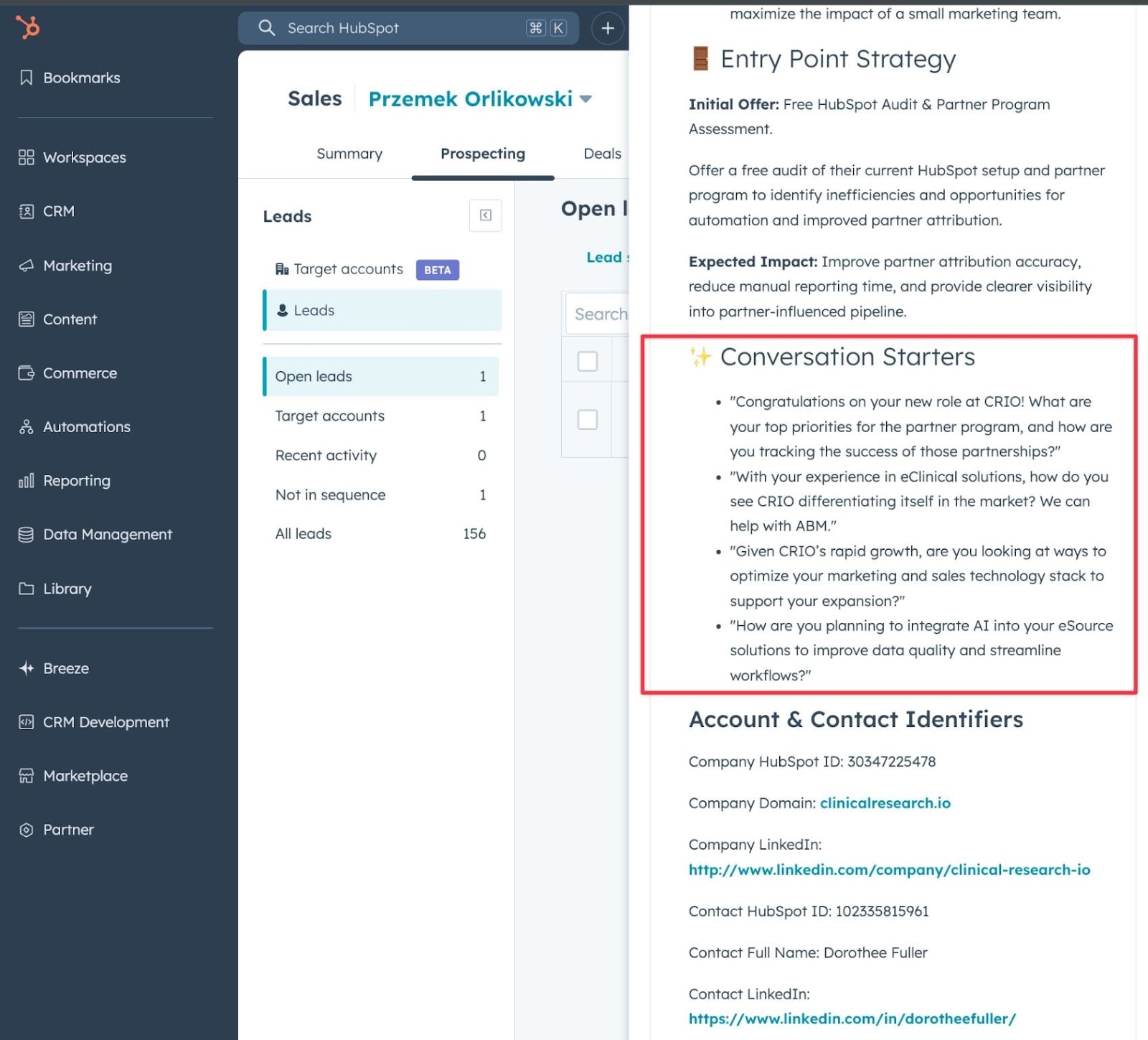Select the Open leads filter
1148x1040 pixels.
click(x=381, y=376)
